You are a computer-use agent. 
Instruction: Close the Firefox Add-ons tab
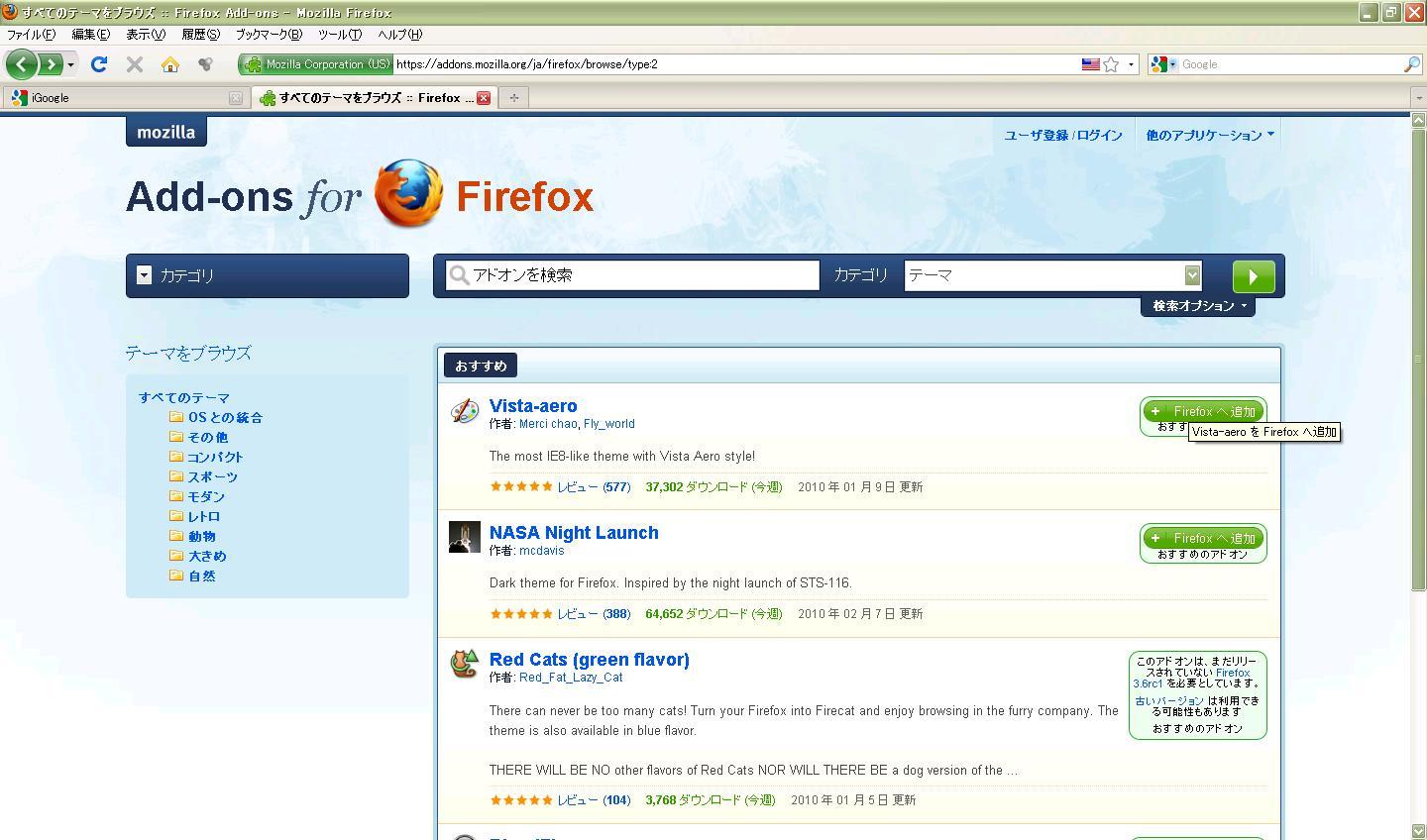click(484, 98)
